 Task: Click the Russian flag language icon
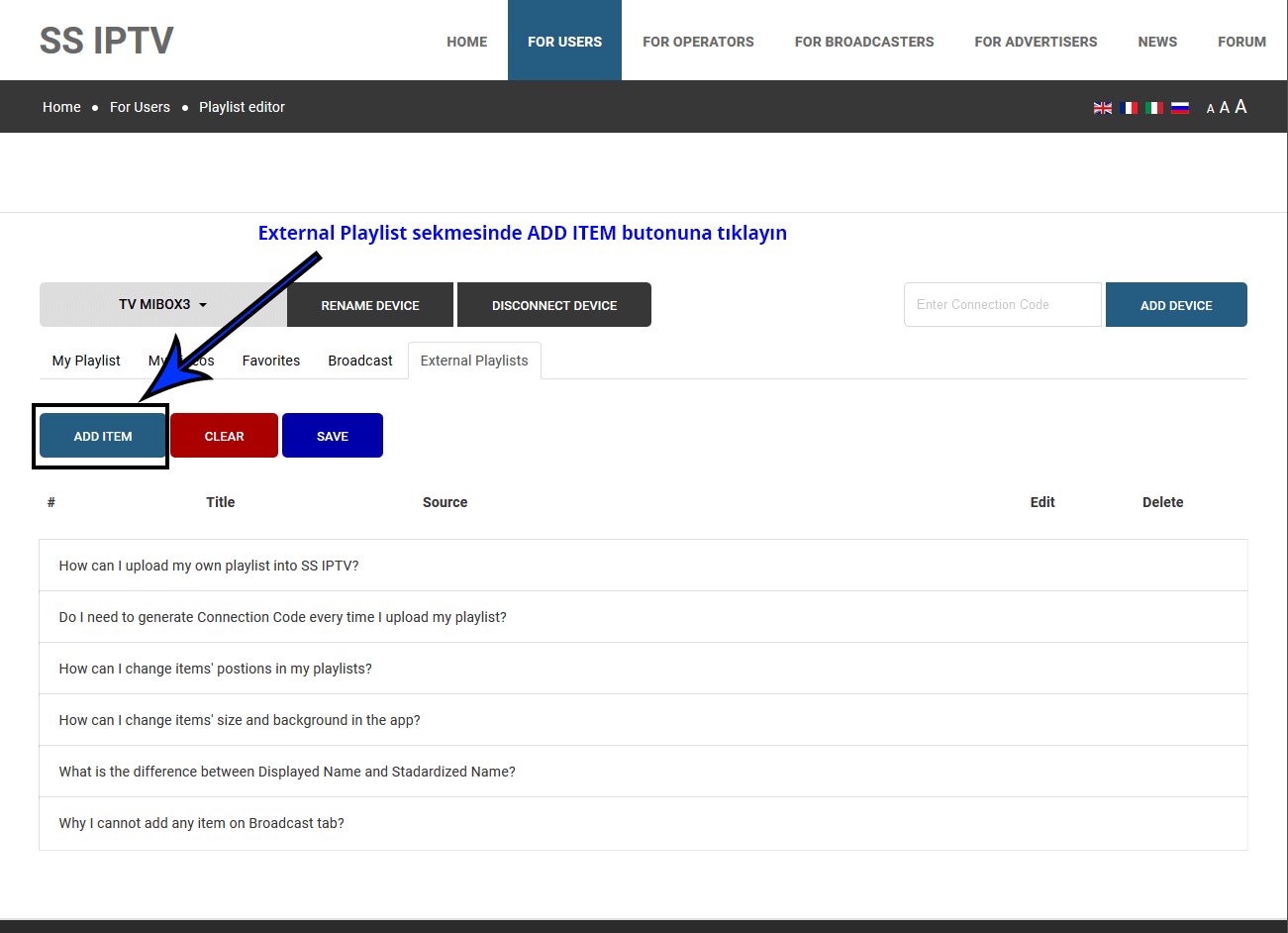pos(1180,108)
